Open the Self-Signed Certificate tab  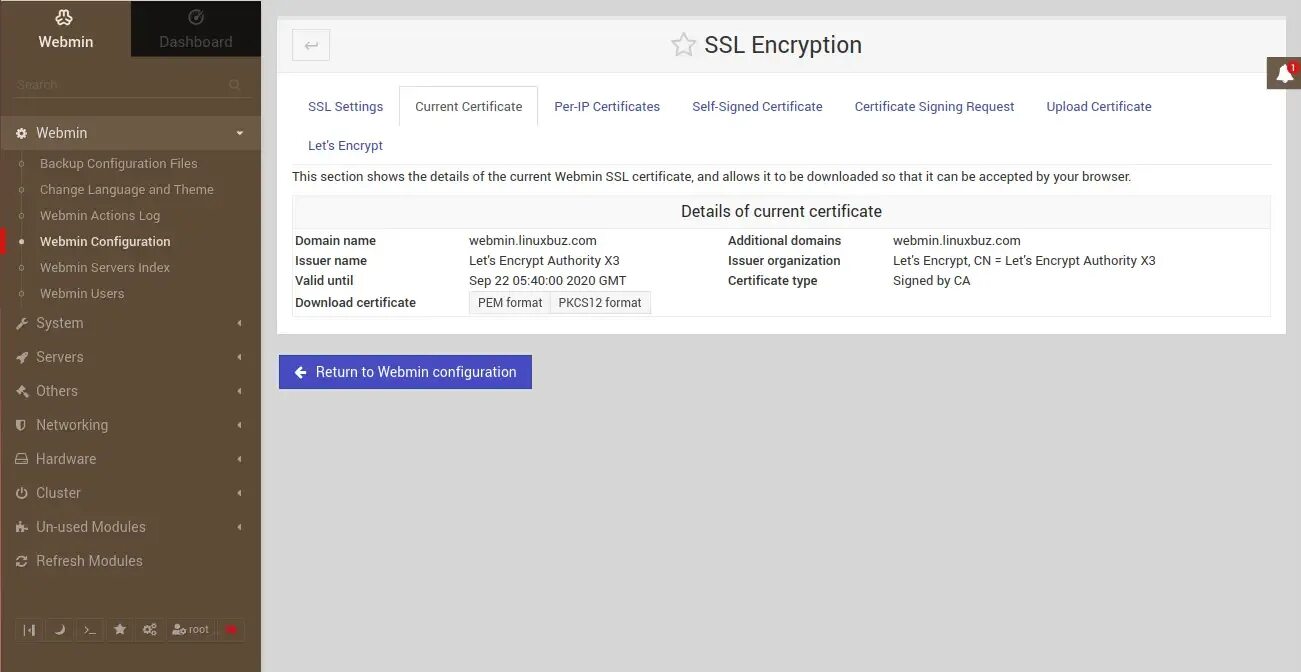coord(757,107)
